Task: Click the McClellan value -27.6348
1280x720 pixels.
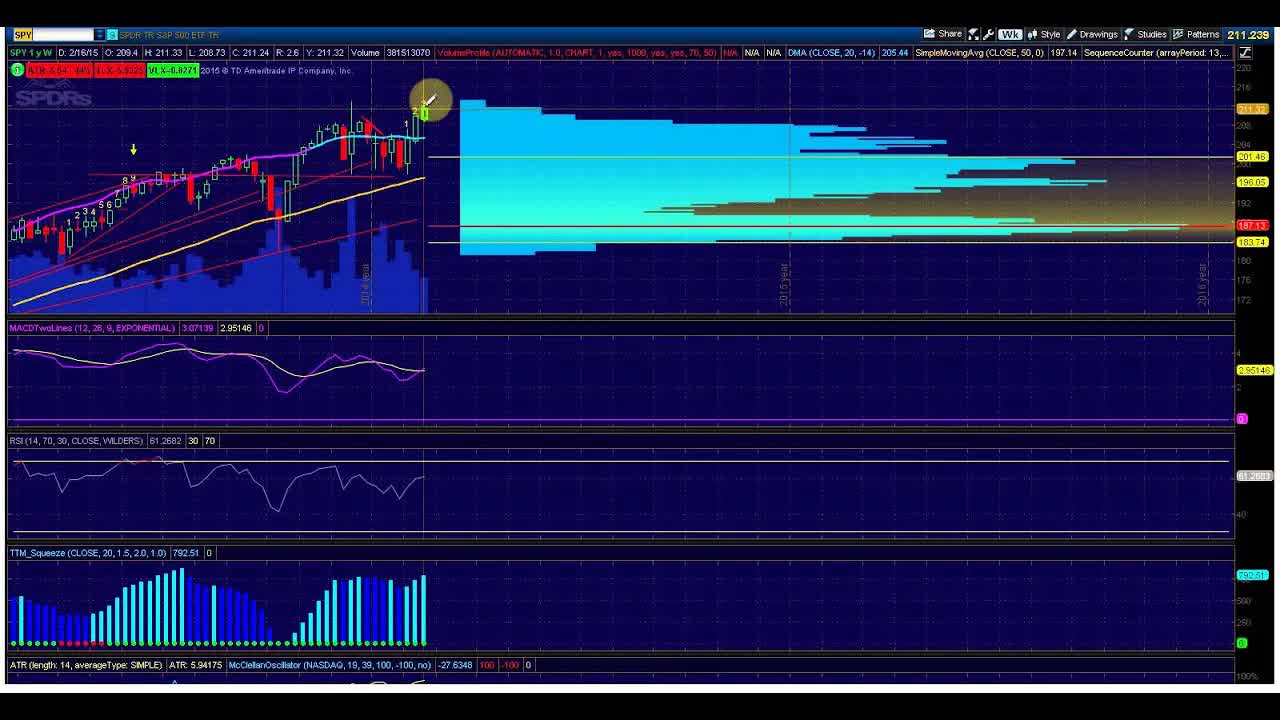Action: click(x=455, y=665)
